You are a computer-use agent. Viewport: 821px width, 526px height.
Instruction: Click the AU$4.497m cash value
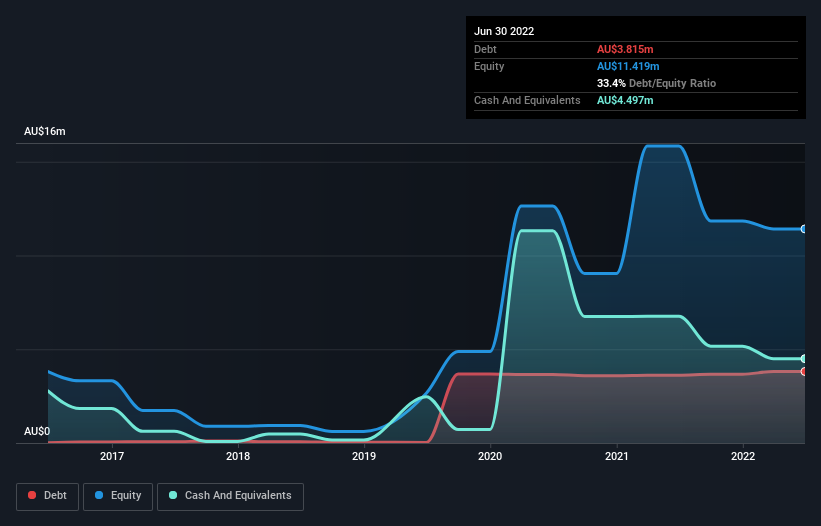pyautogui.click(x=625, y=100)
